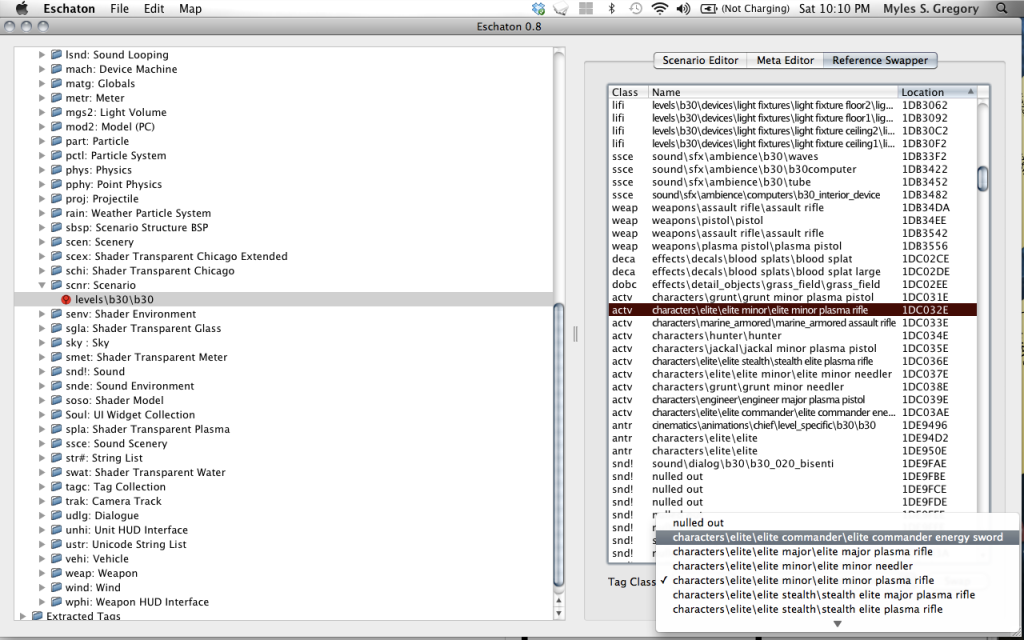The width and height of the screenshot is (1024, 640).
Task: Expand the Extracted Tags folder
Action: pyautogui.click(x=23, y=616)
